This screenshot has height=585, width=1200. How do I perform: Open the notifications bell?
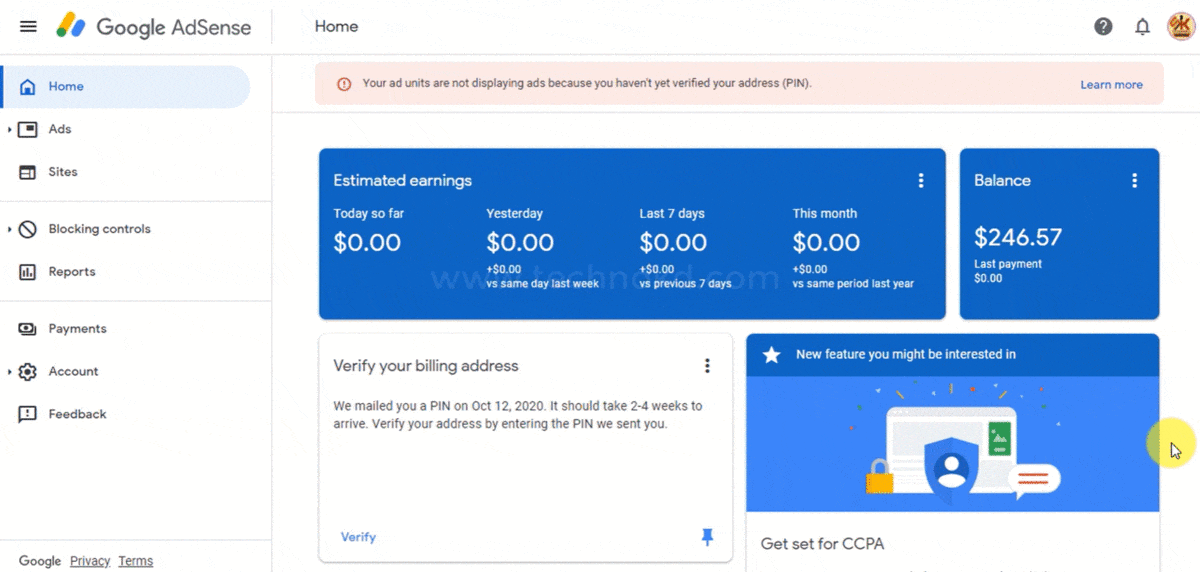coord(1142,27)
